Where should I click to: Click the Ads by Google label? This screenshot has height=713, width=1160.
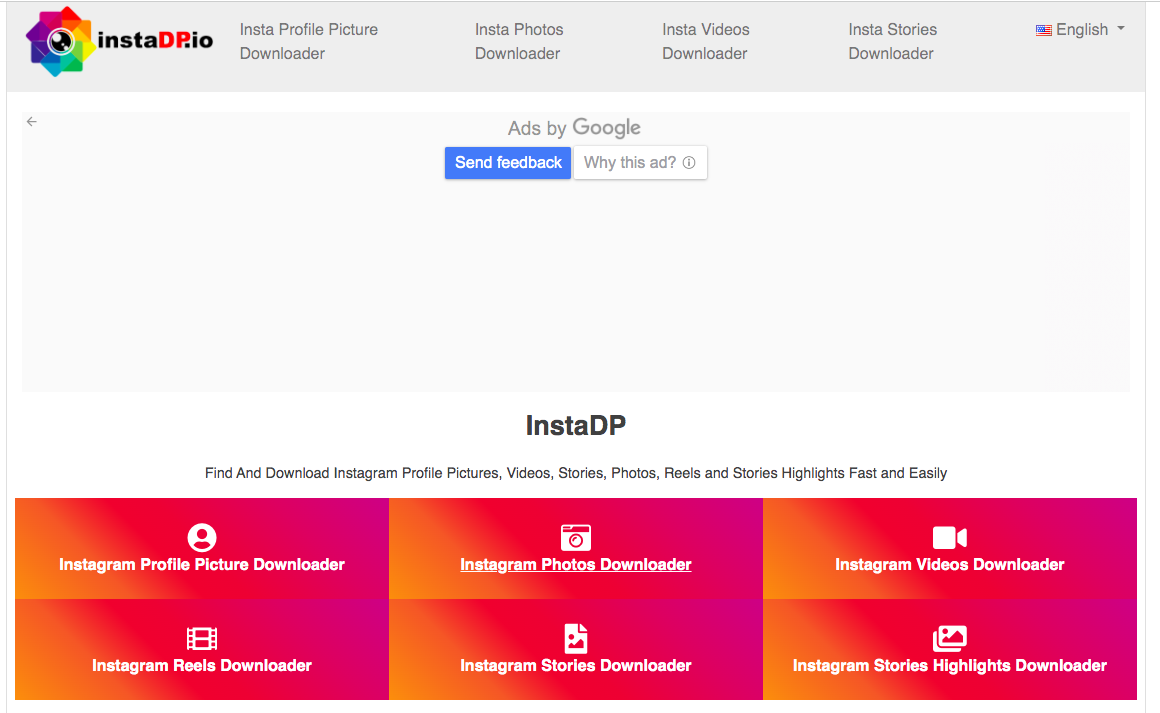pyautogui.click(x=574, y=127)
